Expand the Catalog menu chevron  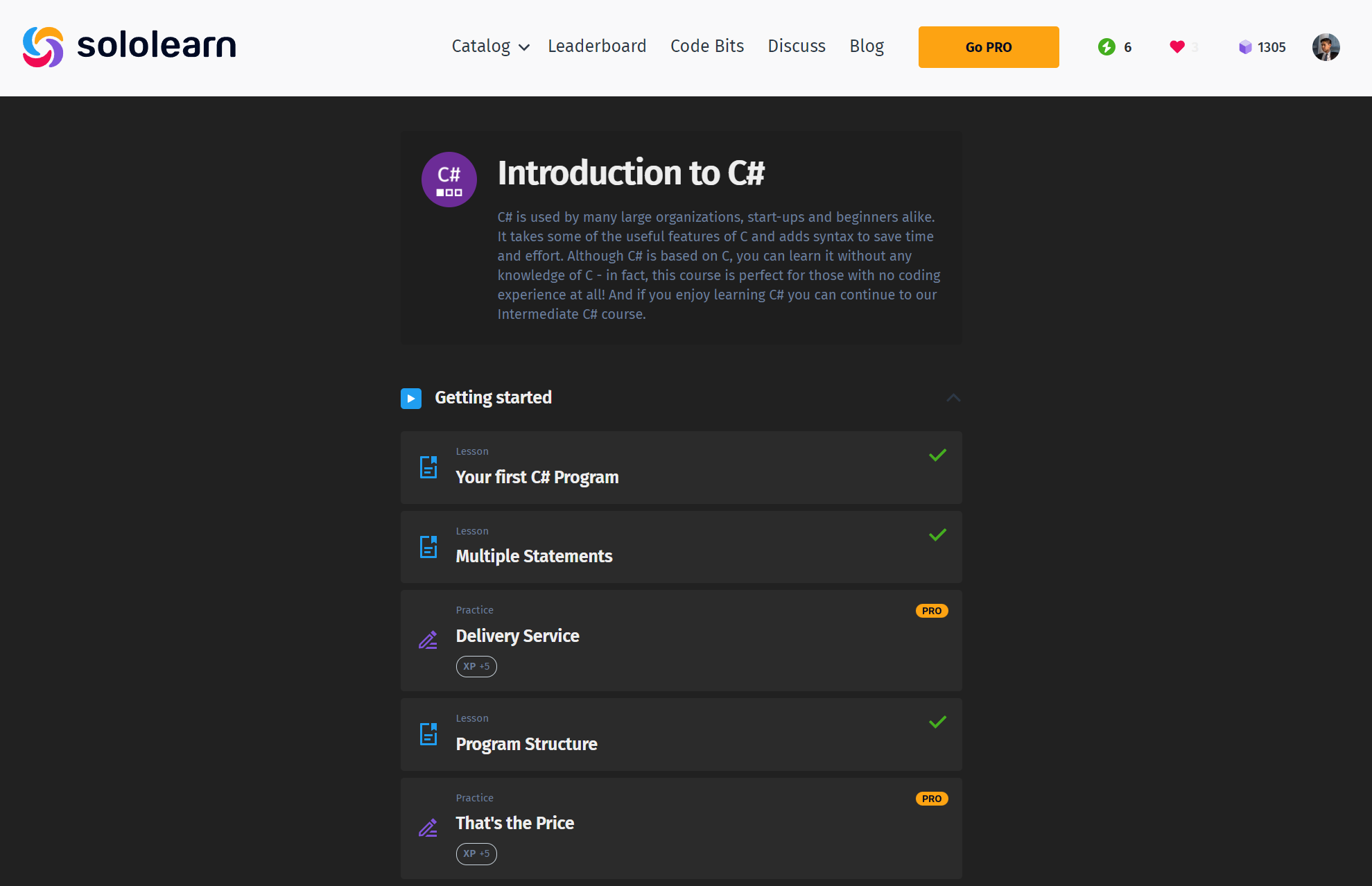pos(523,48)
